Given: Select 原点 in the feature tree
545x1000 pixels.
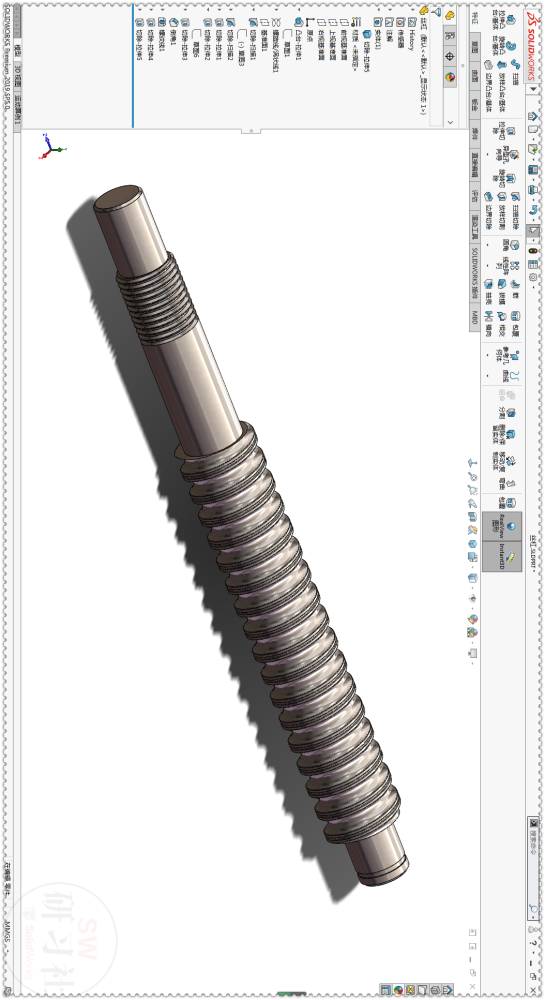Looking at the screenshot, I should click(309, 28).
